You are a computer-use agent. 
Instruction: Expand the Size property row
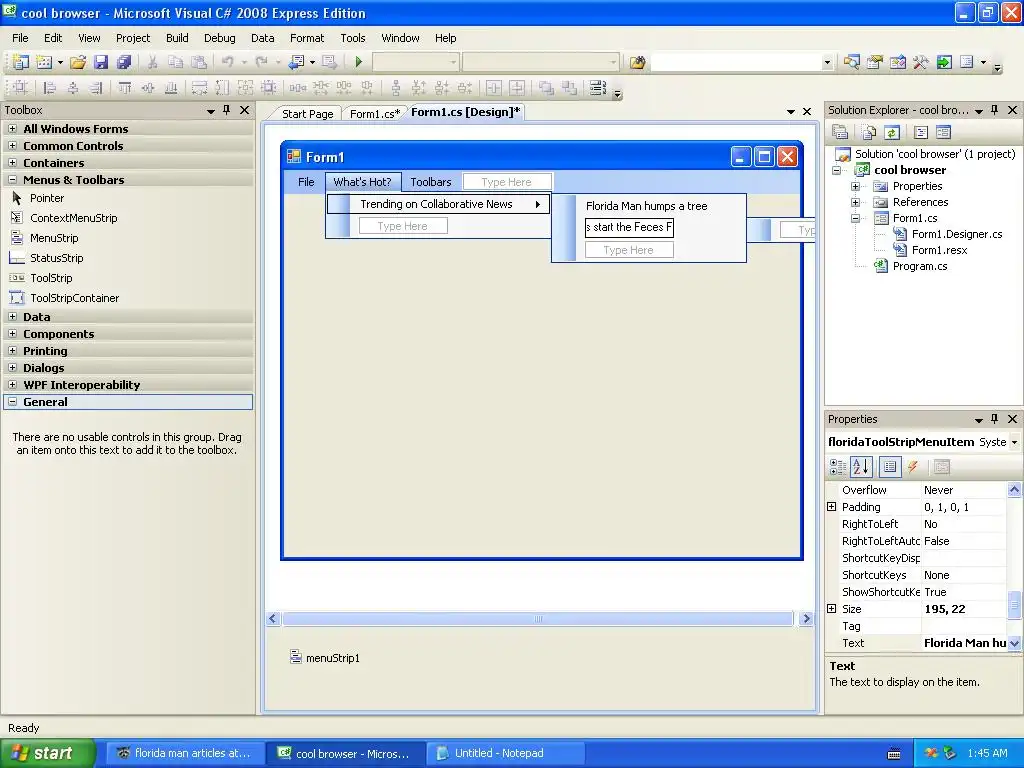(x=831, y=609)
